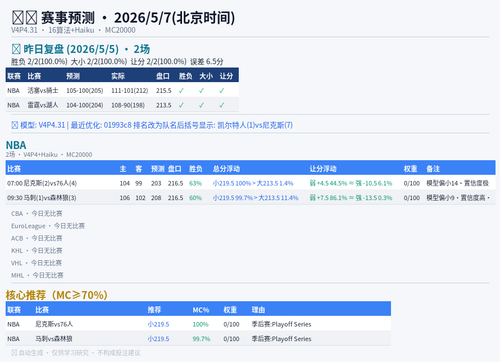Click 季后赛:Playoff Series in the 马刺vs森林狼 row
The image size is (500, 362).
click(x=281, y=339)
